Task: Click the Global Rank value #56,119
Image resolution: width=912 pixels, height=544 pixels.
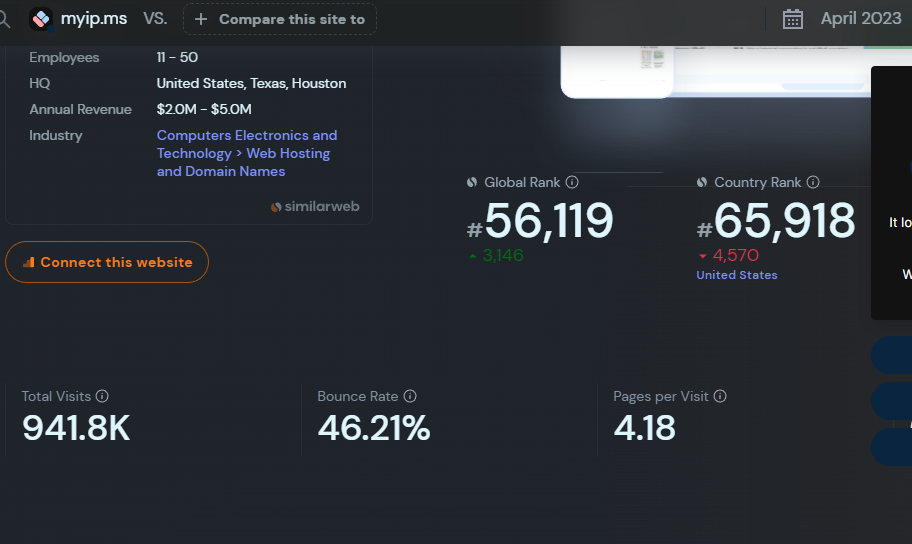Action: tap(540, 221)
